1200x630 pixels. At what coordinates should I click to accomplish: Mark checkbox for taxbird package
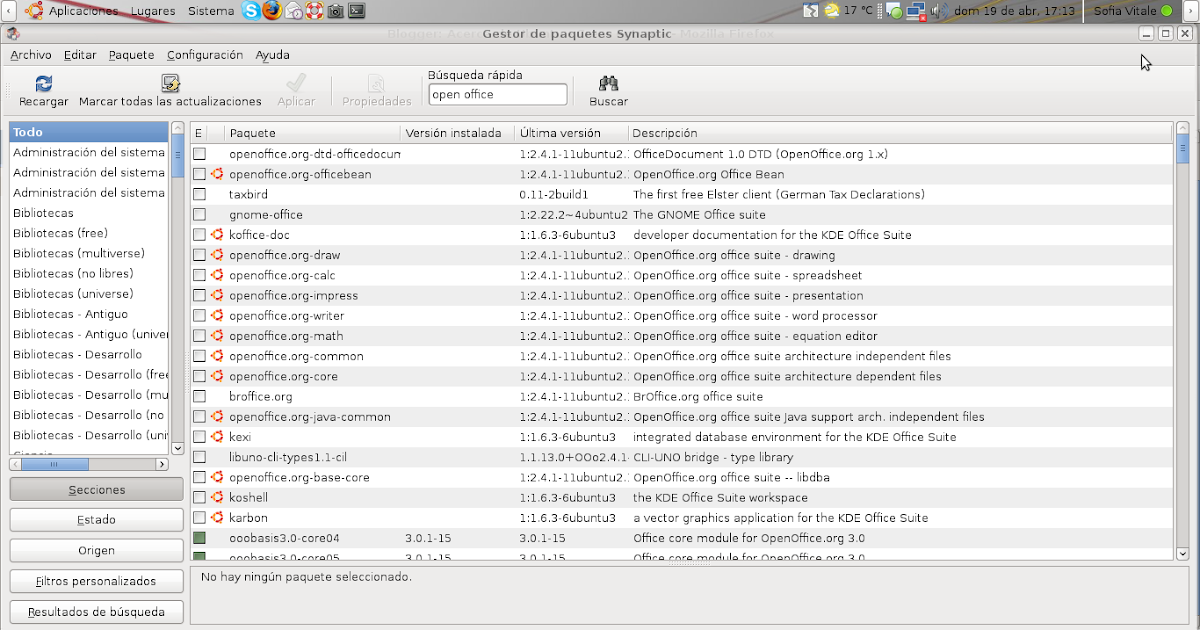[199, 194]
